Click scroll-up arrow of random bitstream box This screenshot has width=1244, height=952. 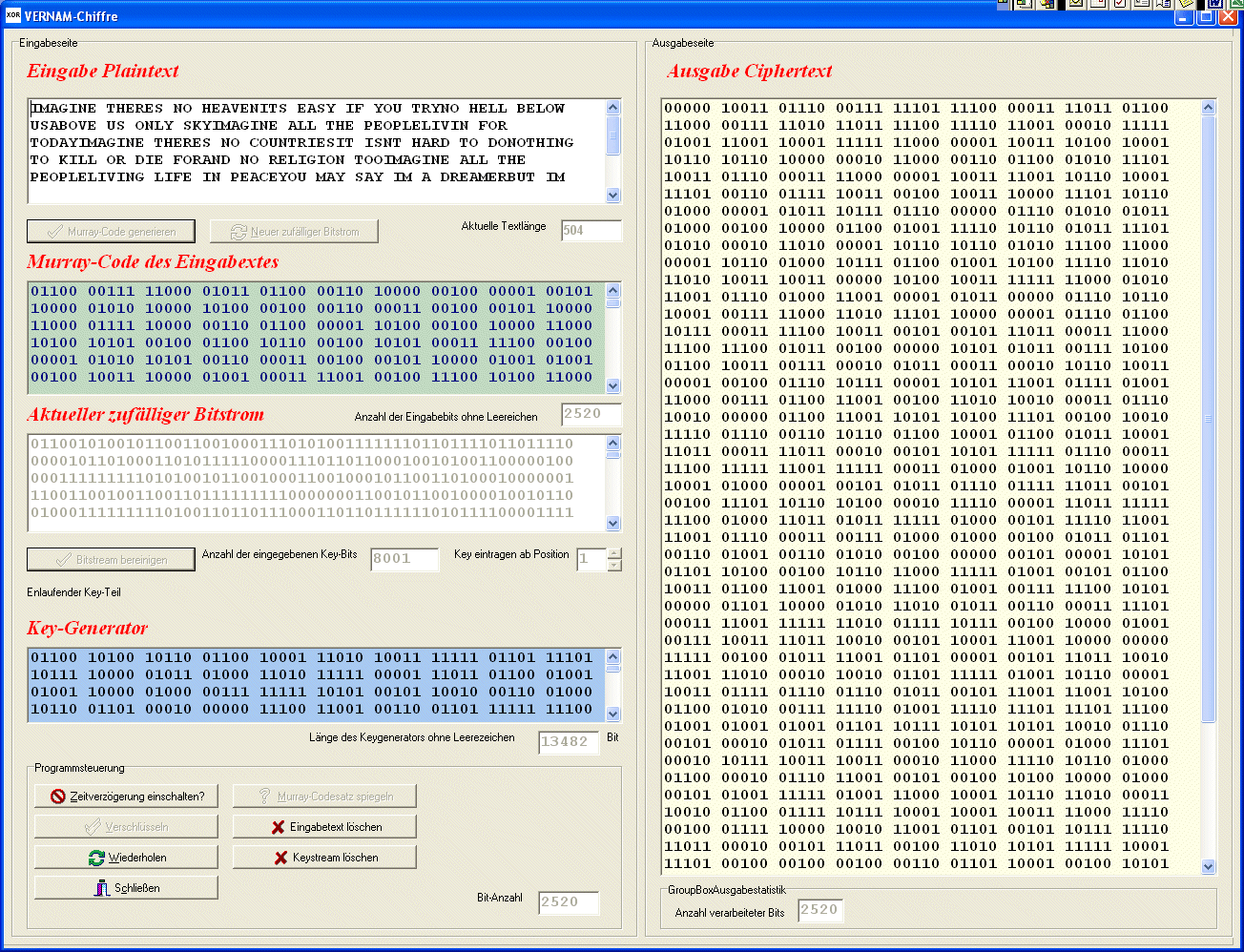coord(613,443)
